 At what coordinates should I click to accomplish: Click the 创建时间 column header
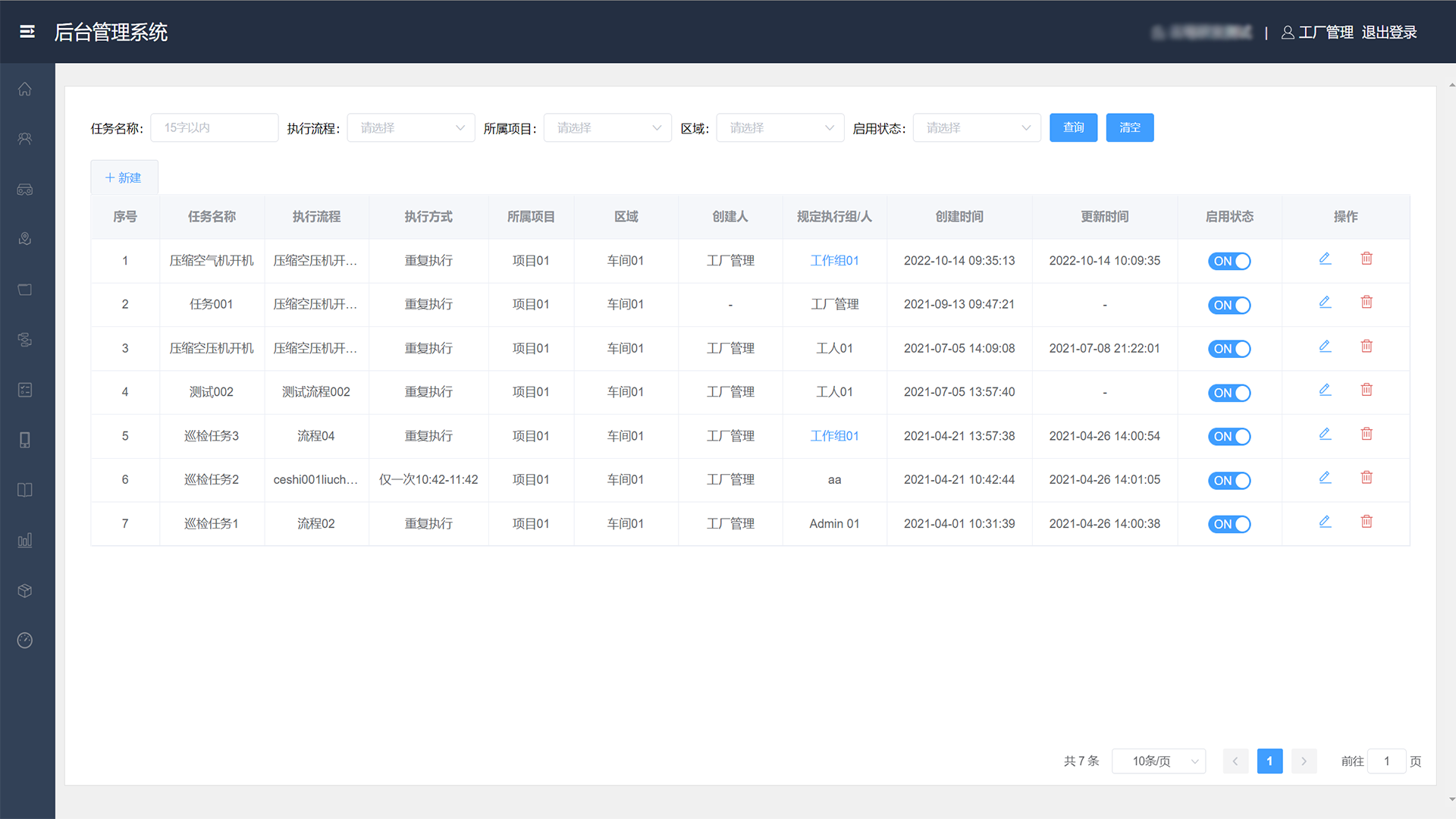coord(959,217)
